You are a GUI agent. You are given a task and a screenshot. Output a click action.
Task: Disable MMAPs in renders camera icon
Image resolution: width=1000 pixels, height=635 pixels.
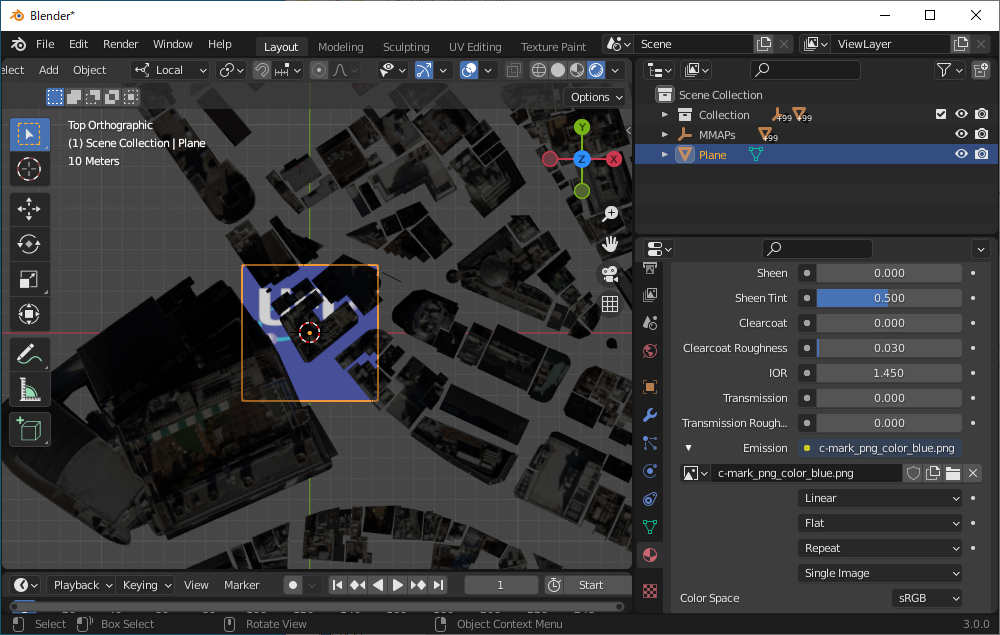tap(982, 135)
